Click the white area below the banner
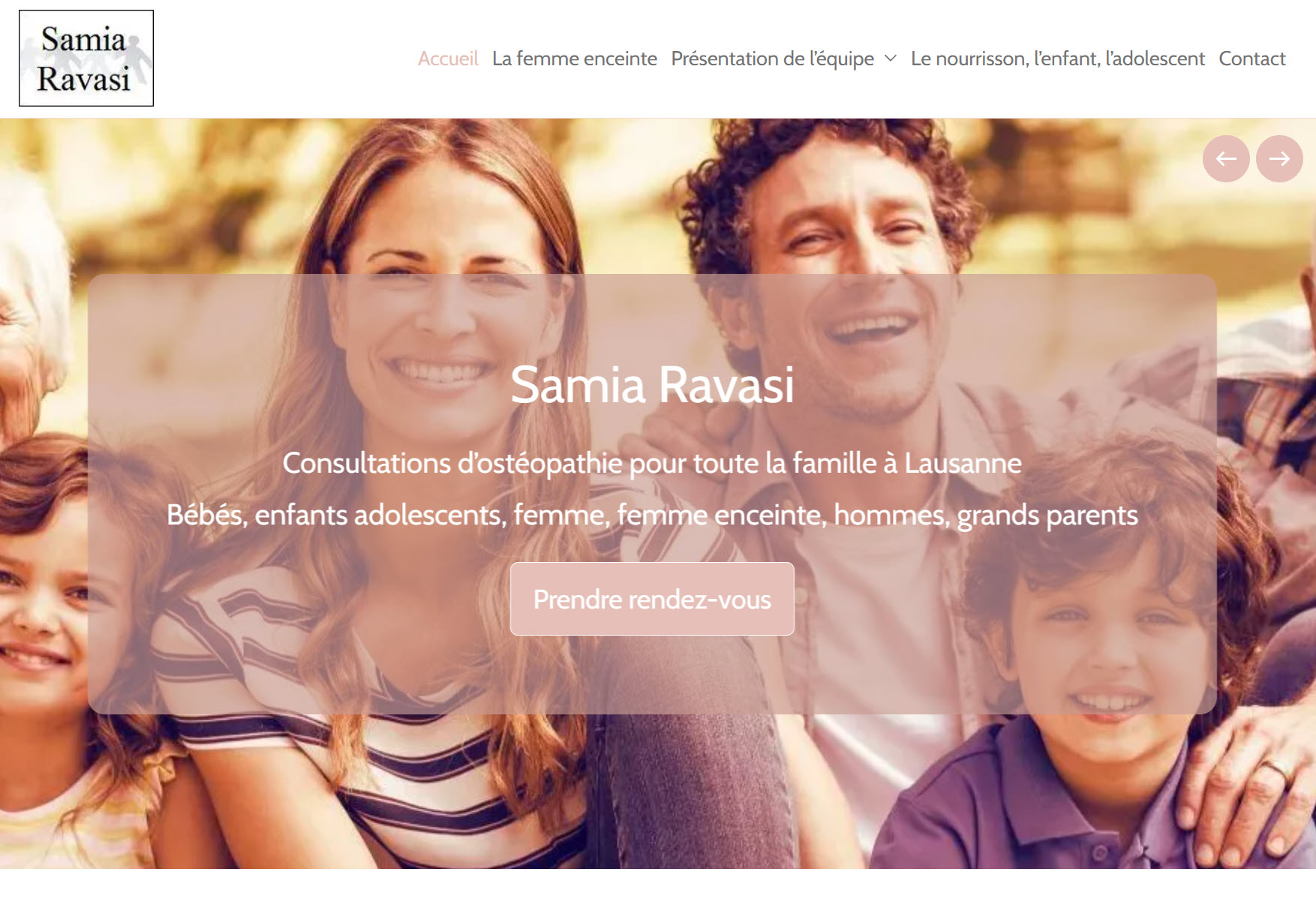Image resolution: width=1316 pixels, height=908 pixels. click(x=658, y=888)
